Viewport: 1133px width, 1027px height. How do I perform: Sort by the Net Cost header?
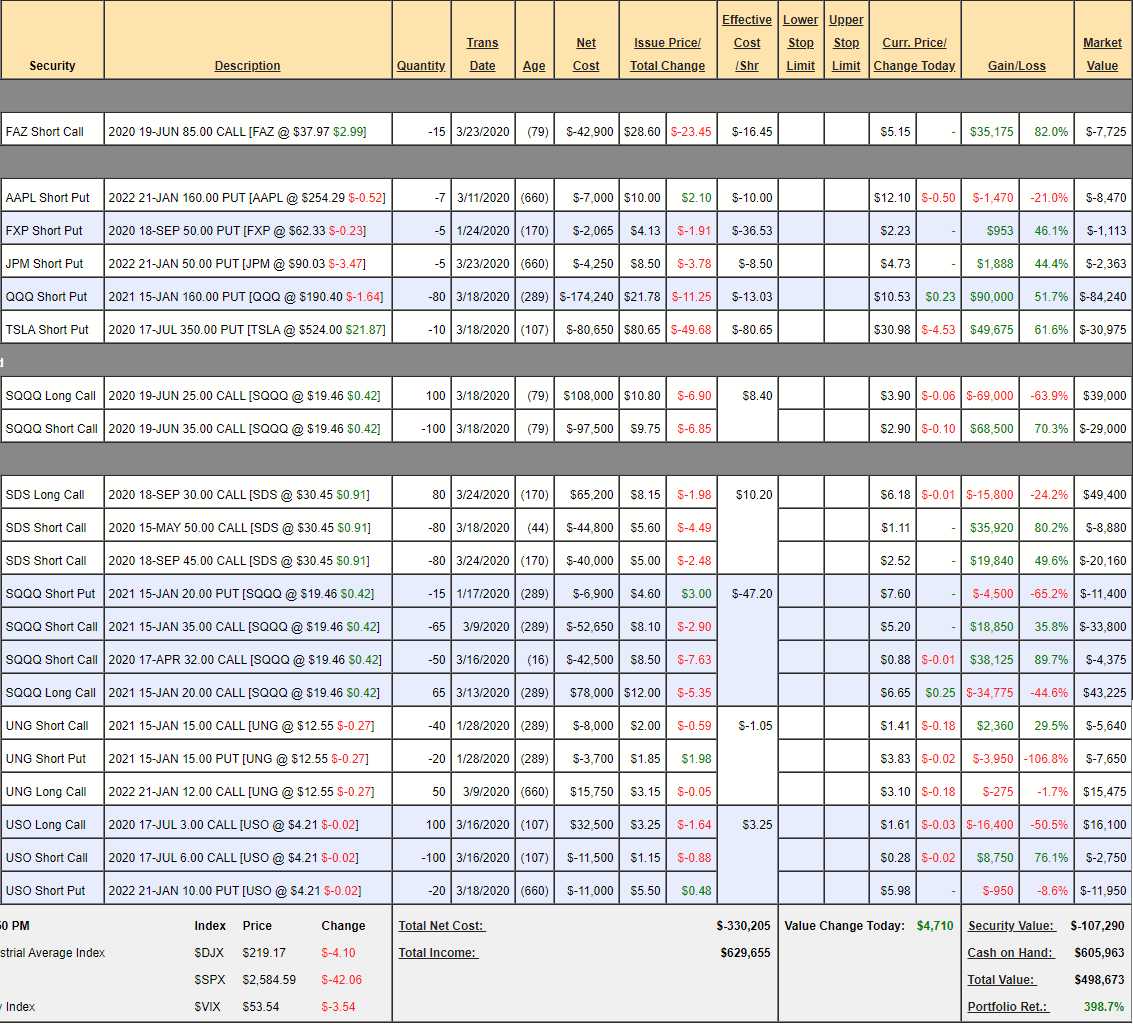586,54
